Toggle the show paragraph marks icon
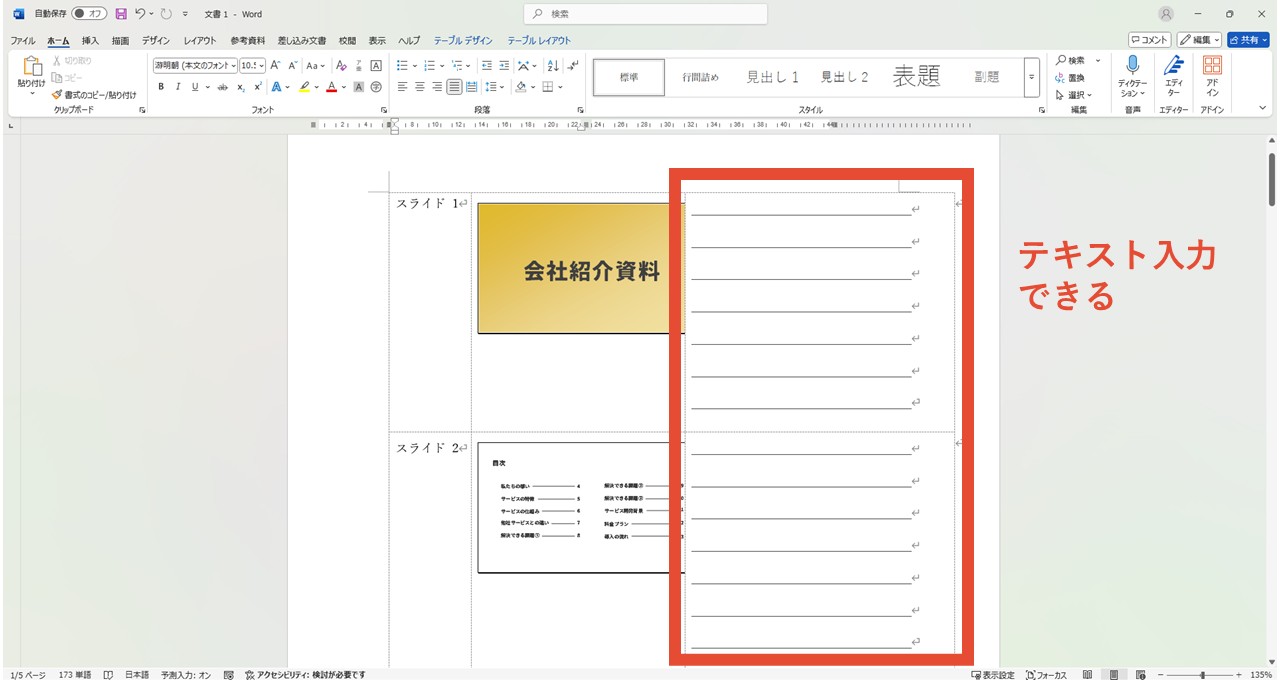This screenshot has height=680, width=1280. (572, 65)
